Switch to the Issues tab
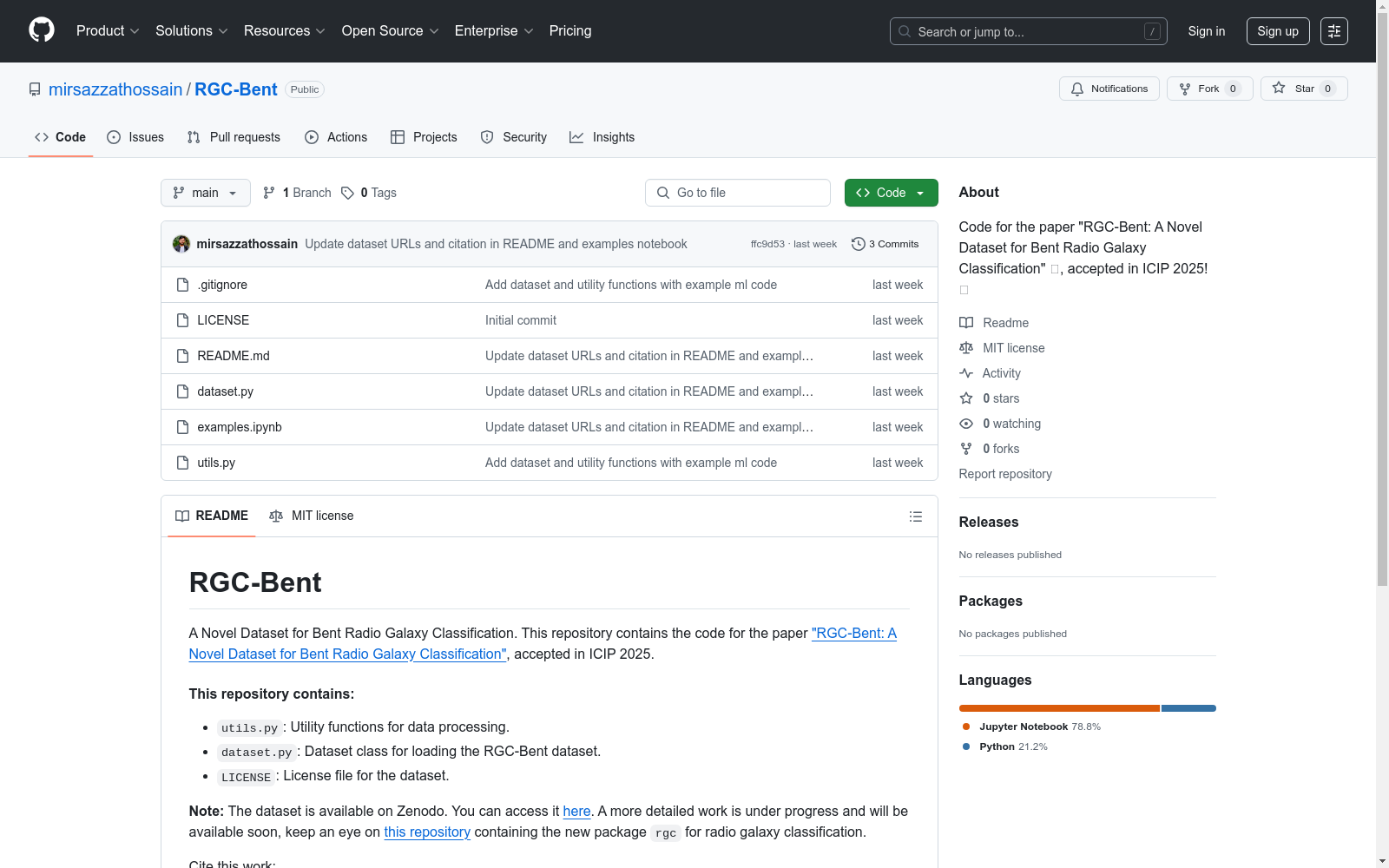Image resolution: width=1389 pixels, height=868 pixels. point(135,137)
